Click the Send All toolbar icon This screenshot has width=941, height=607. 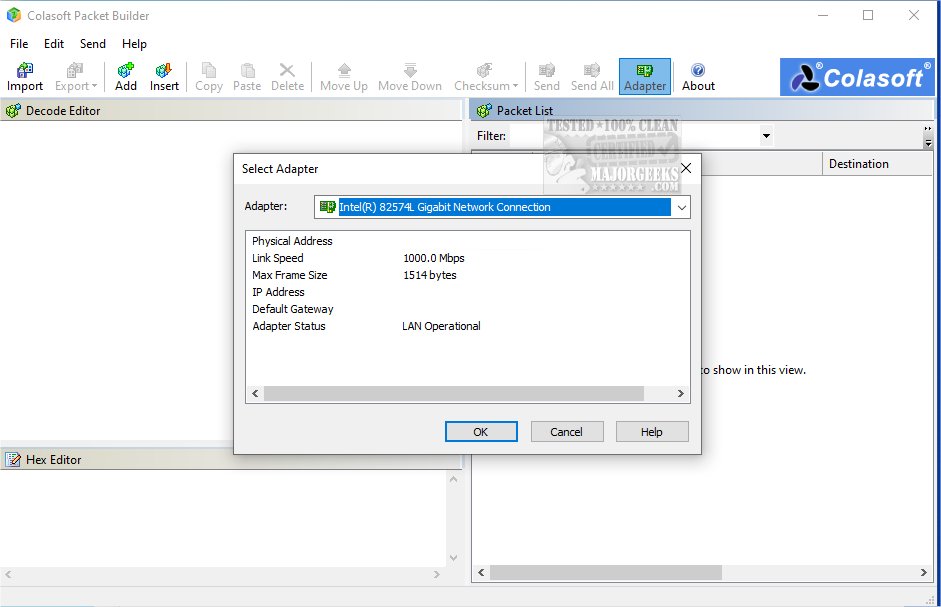592,76
